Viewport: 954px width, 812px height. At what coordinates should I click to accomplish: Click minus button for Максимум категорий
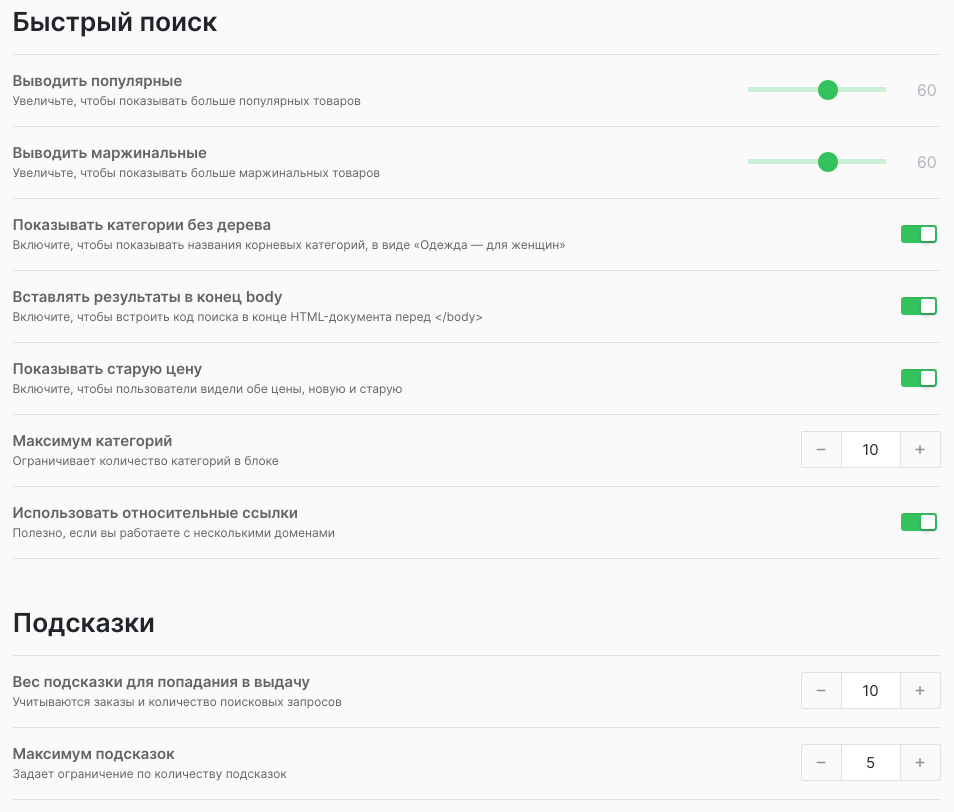click(821, 449)
